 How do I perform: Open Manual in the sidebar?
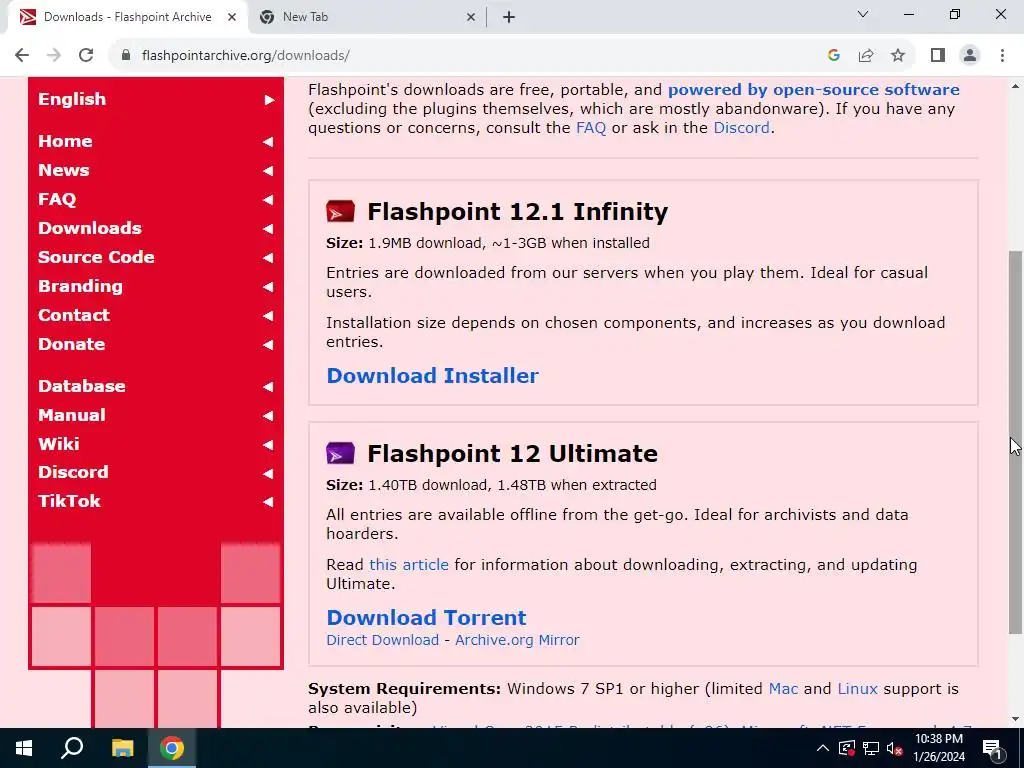72,415
